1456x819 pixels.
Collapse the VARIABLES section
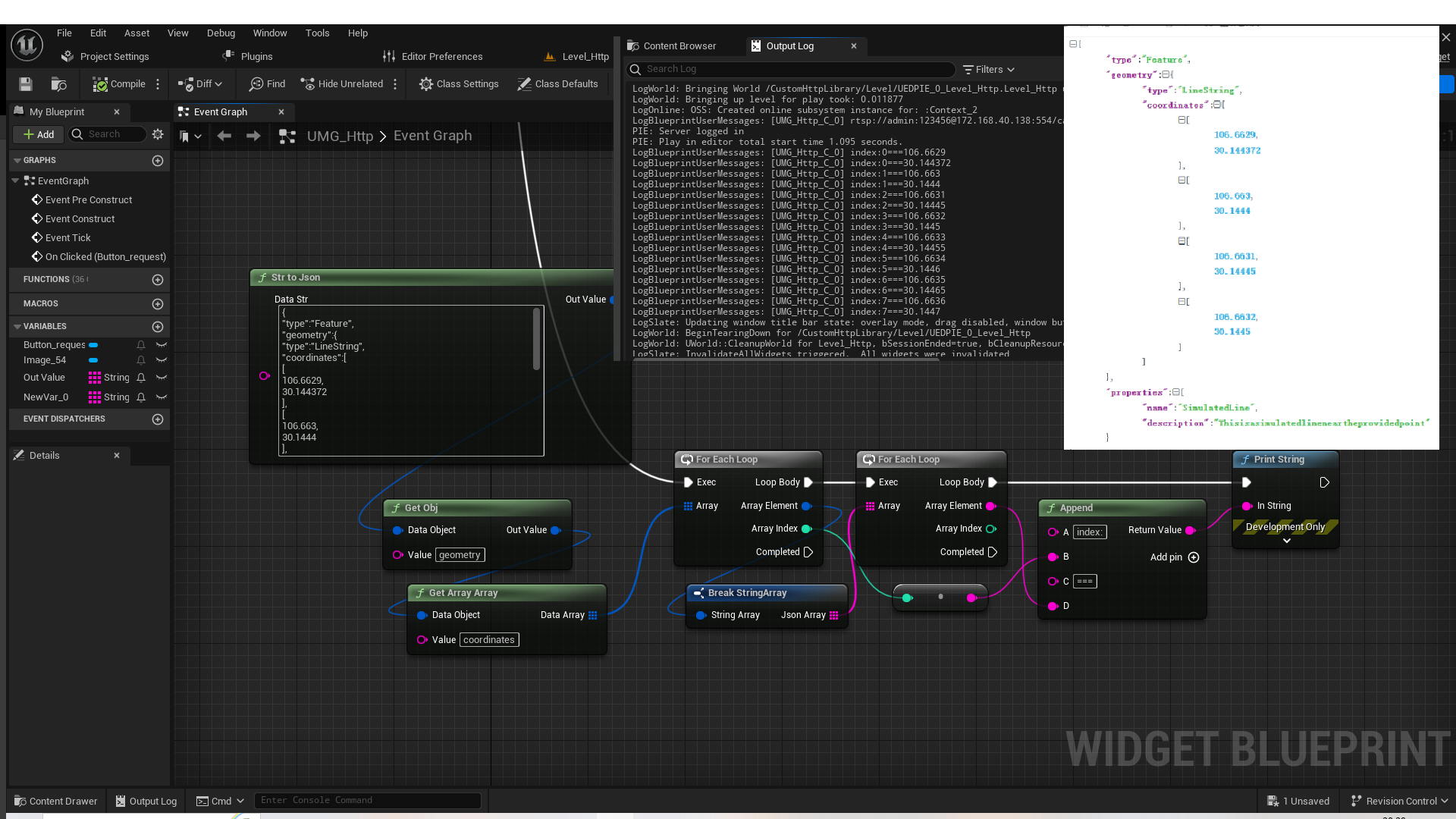pos(17,327)
